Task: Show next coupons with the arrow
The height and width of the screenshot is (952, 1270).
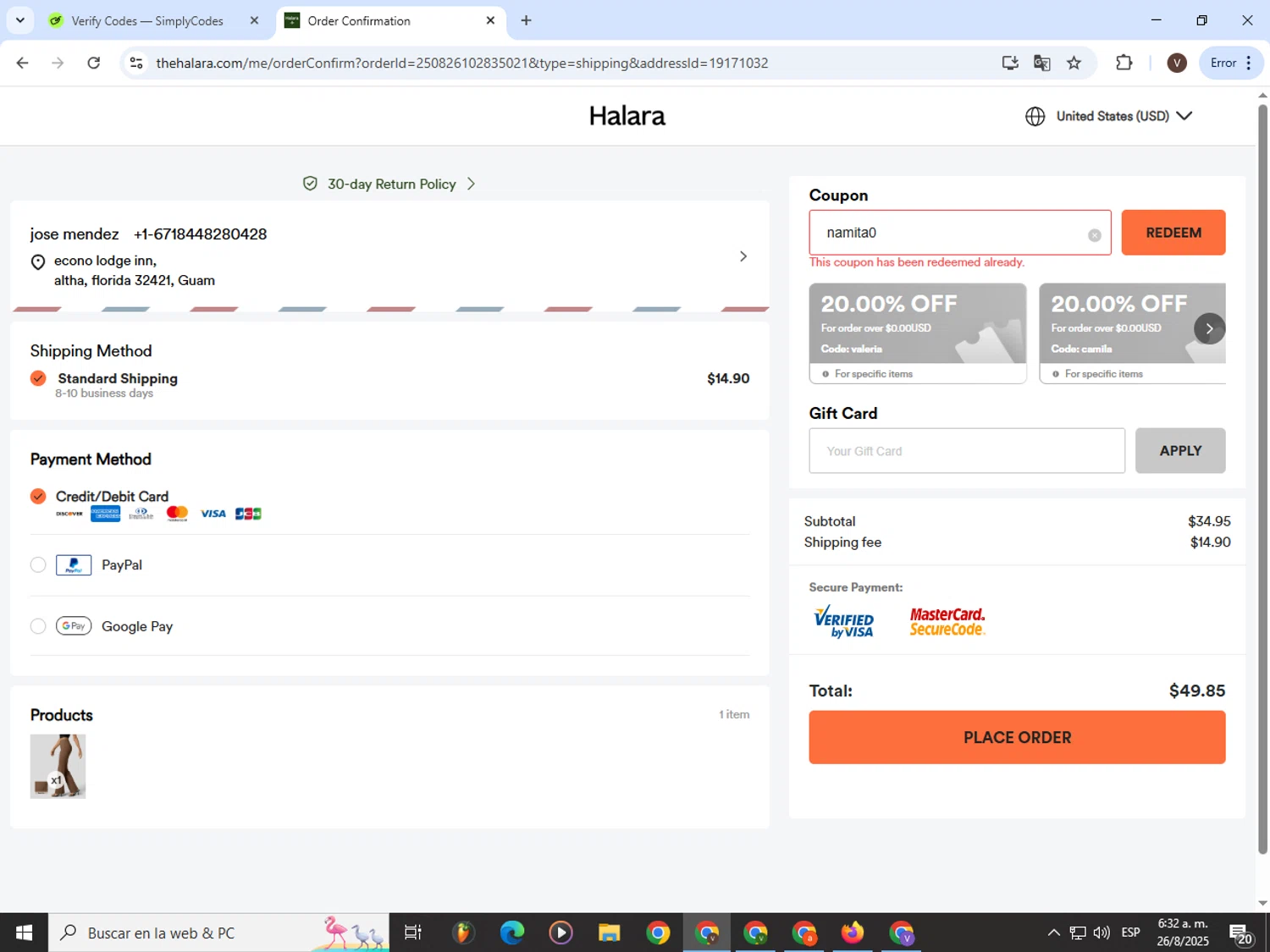Action: point(1209,328)
